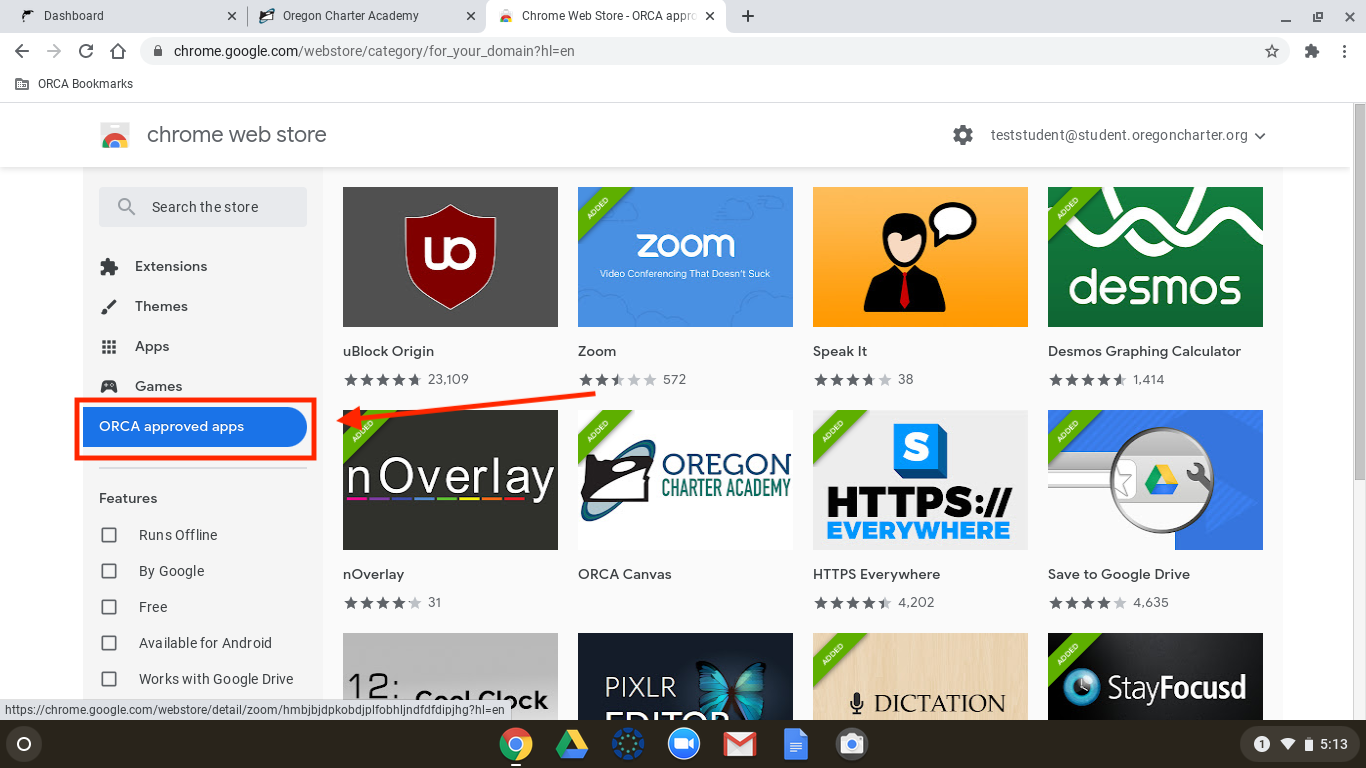The height and width of the screenshot is (768, 1366).
Task: Go to the browser home page
Action: [118, 51]
